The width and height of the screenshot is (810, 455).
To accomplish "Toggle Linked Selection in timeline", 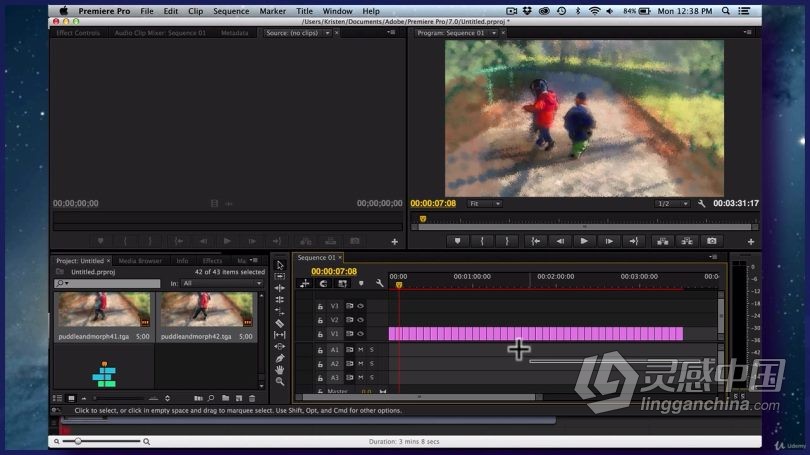I will [342, 283].
